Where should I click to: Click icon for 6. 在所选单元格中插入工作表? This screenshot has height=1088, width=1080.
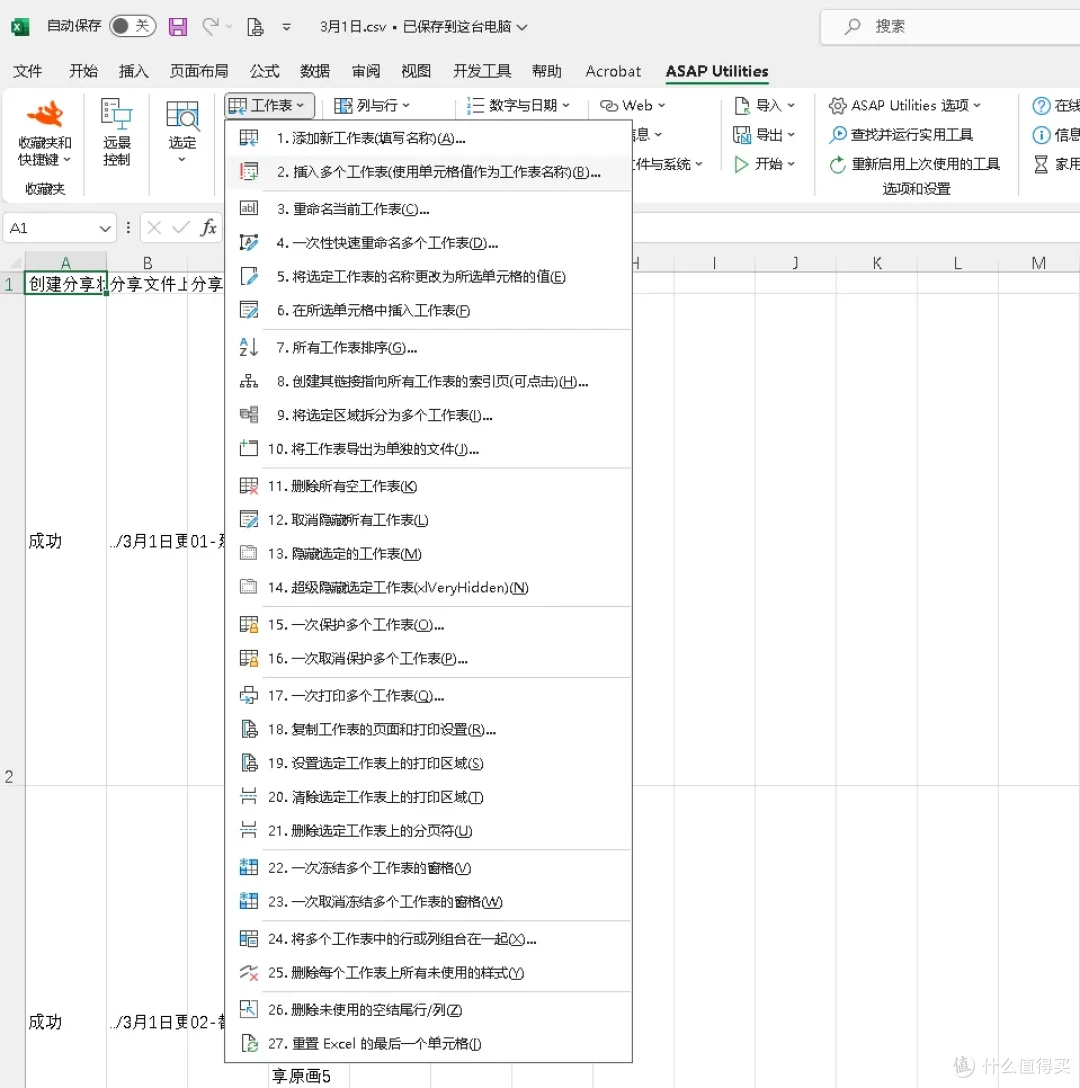(x=248, y=309)
